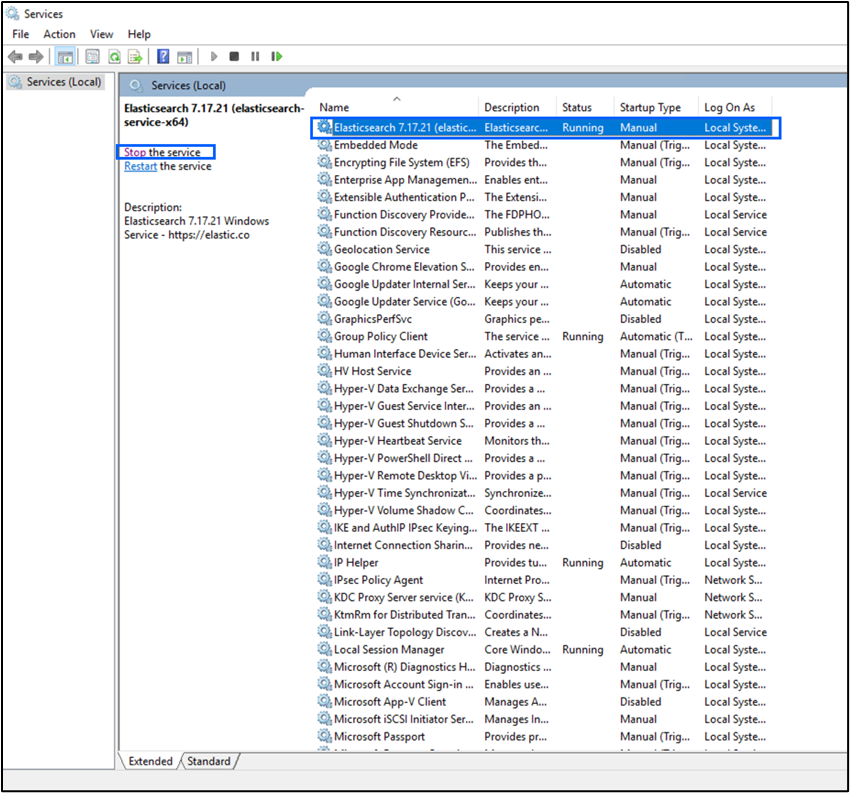
Task: Click the Refresh icon in the toolbar
Action: click(x=115, y=56)
